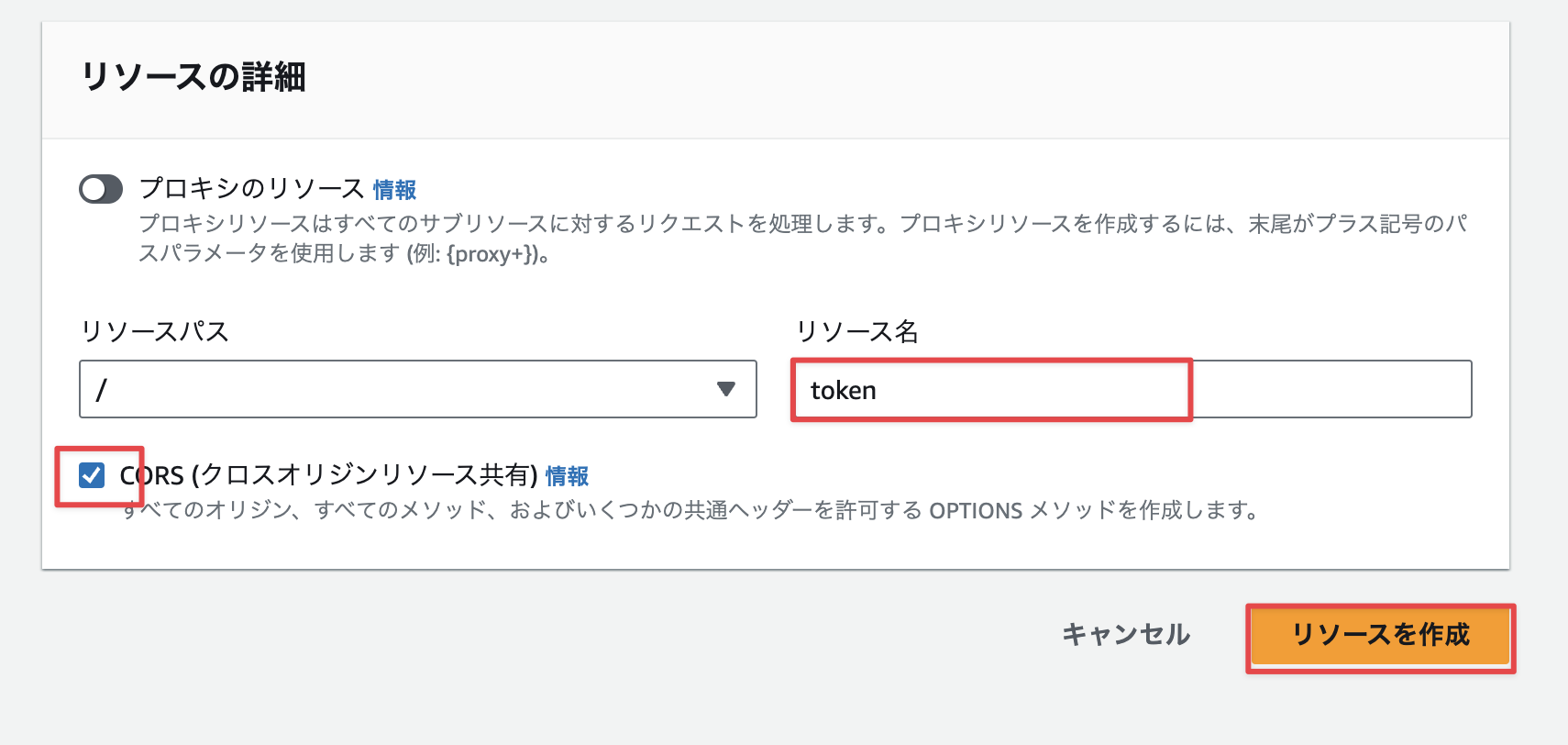Select the slash value in リソースパス

point(102,390)
